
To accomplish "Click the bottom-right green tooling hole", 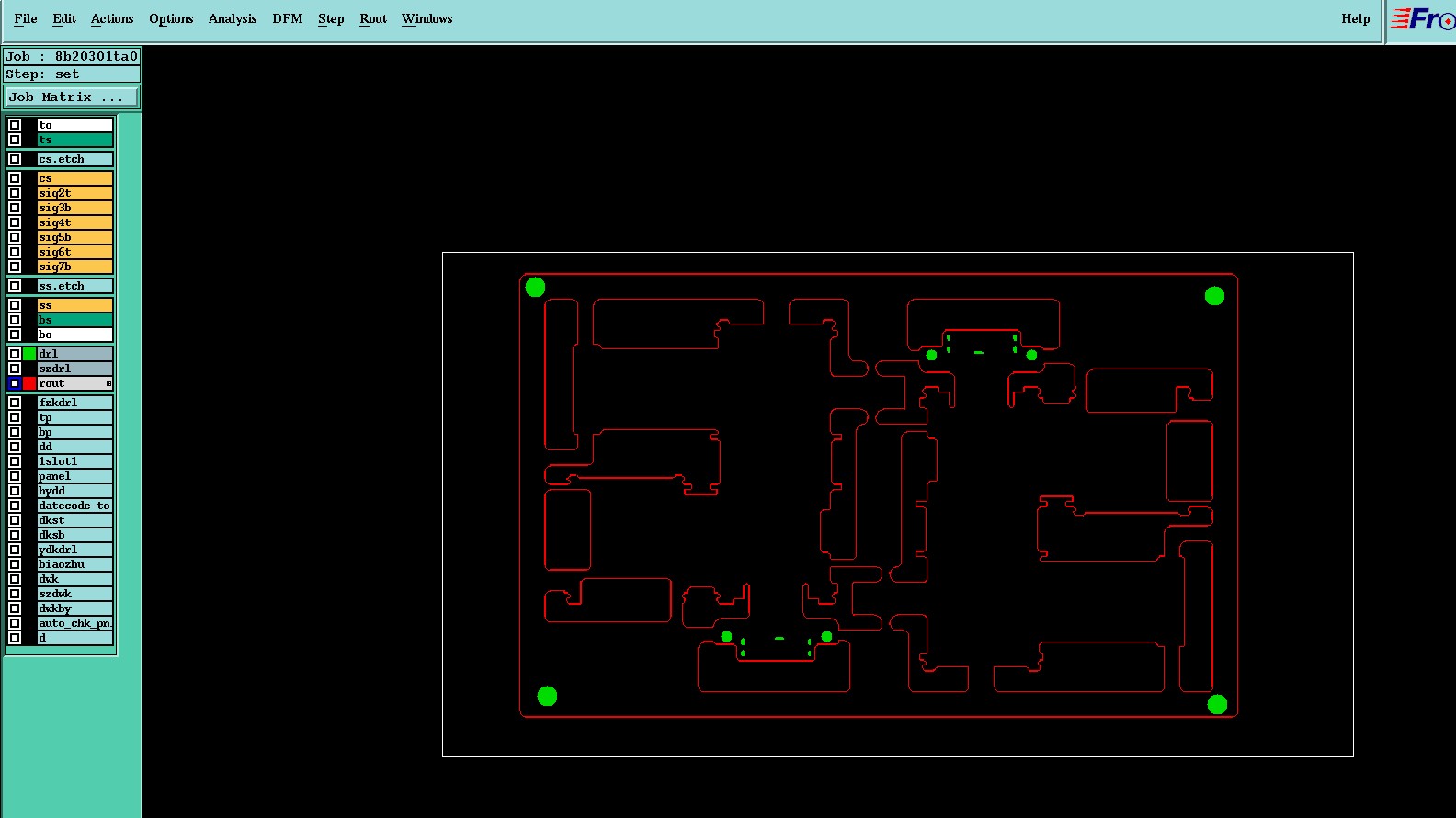I will 1217,704.
